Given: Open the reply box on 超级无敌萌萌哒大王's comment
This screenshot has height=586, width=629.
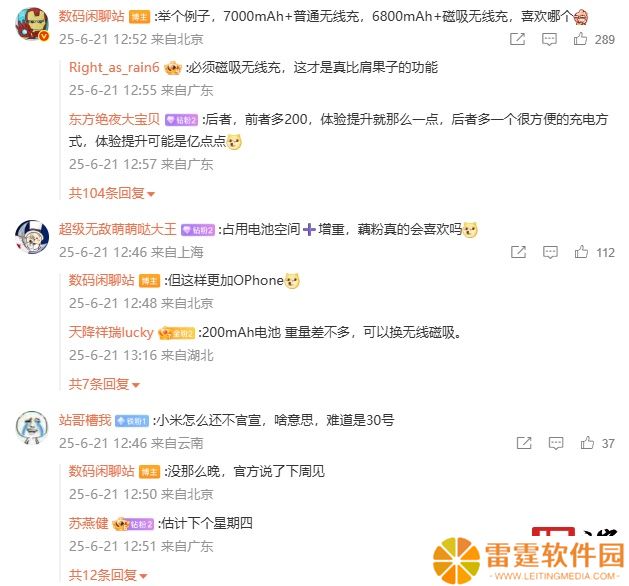Looking at the screenshot, I should (550, 252).
